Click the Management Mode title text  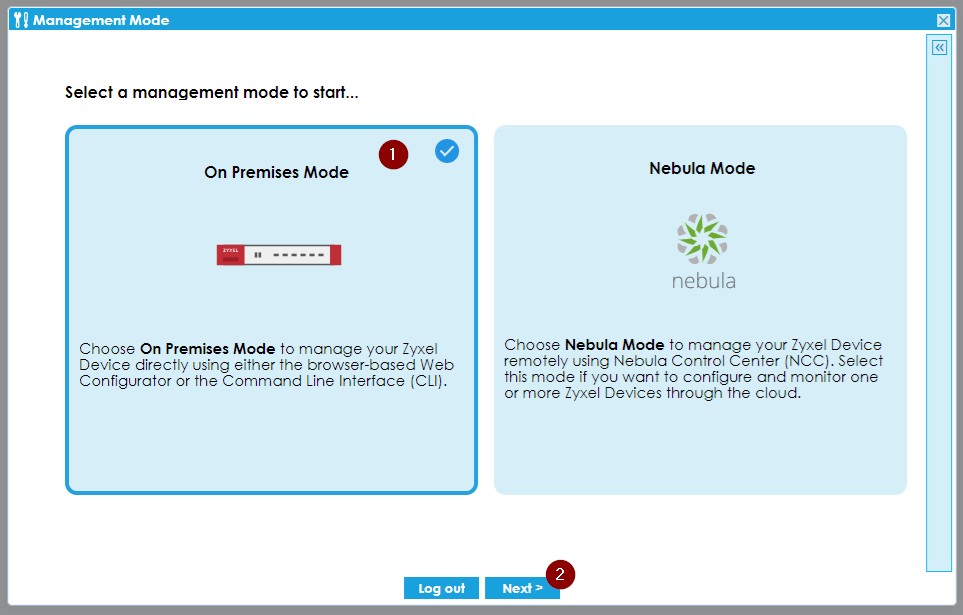pos(101,20)
